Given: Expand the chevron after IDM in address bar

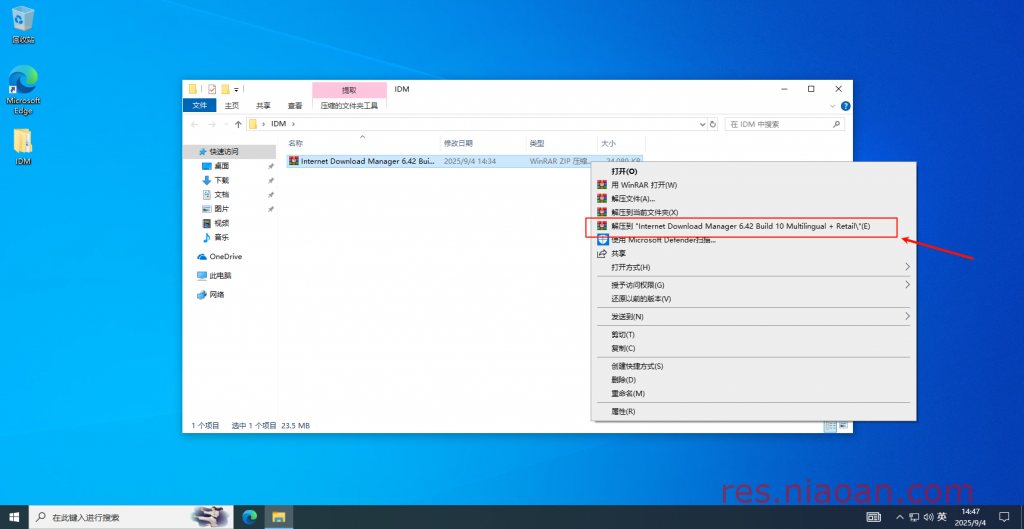Looking at the screenshot, I should tap(294, 124).
